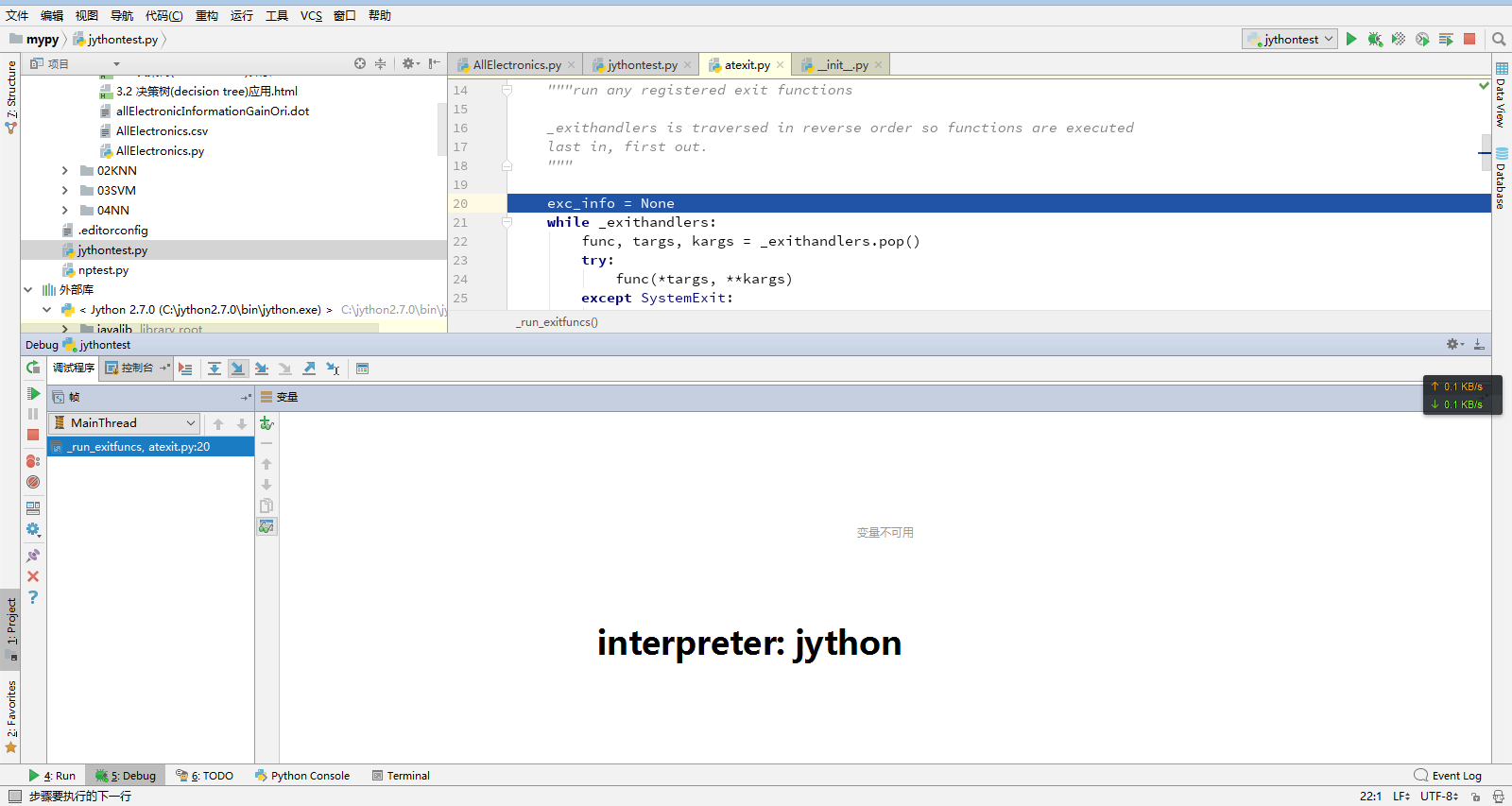
Task: Run jythontest with coverage
Action: [x=1399, y=39]
